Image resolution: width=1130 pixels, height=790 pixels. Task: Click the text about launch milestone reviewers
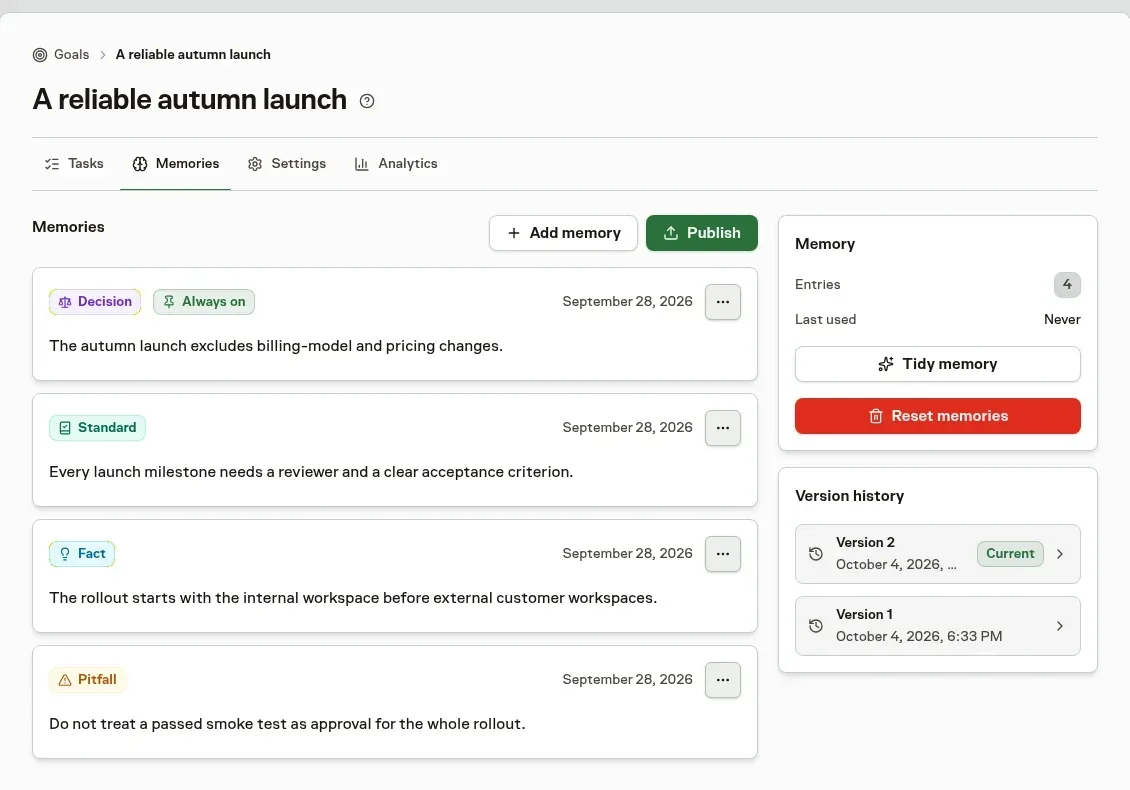[311, 472]
